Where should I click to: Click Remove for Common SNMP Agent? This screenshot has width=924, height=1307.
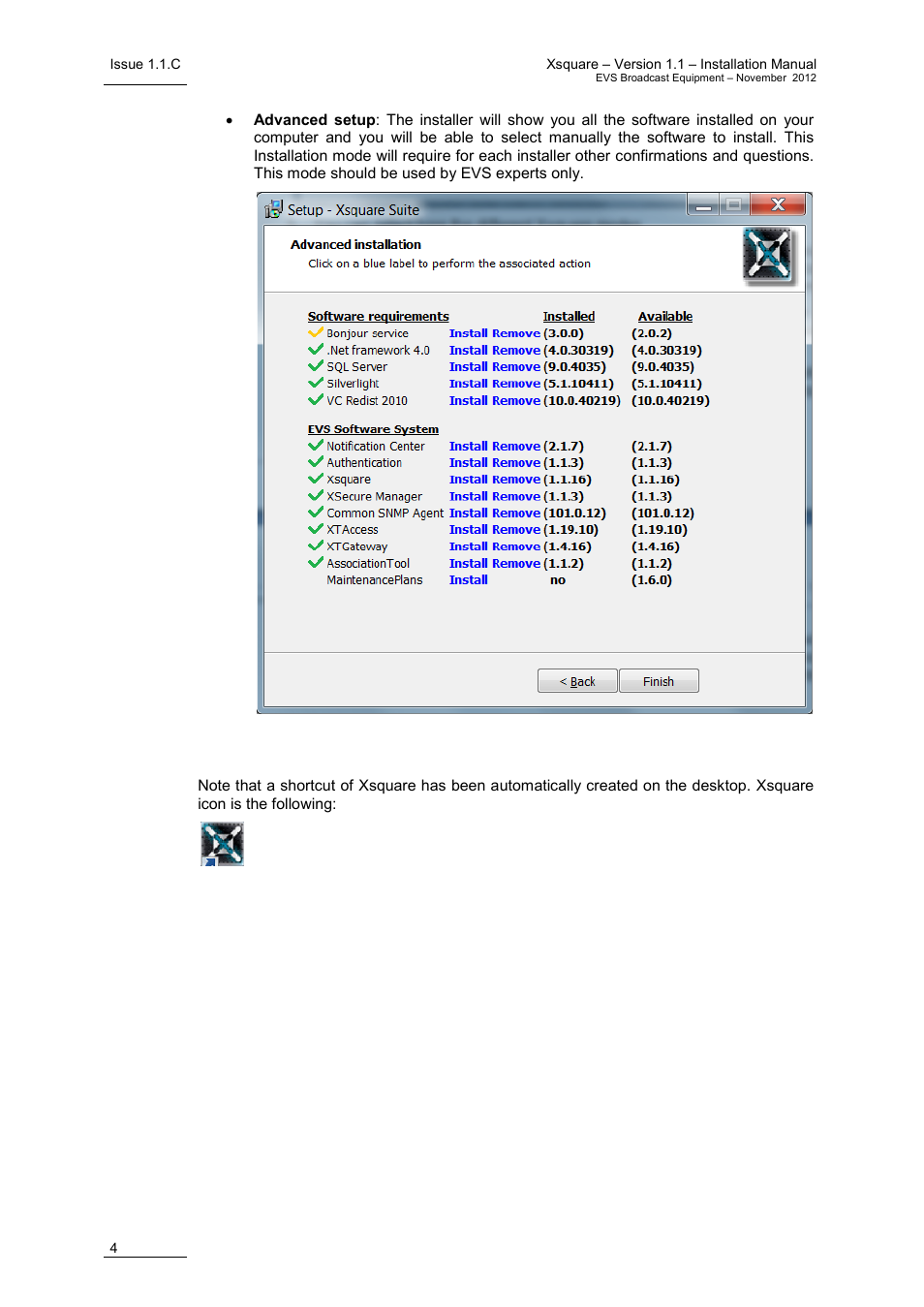click(x=516, y=513)
